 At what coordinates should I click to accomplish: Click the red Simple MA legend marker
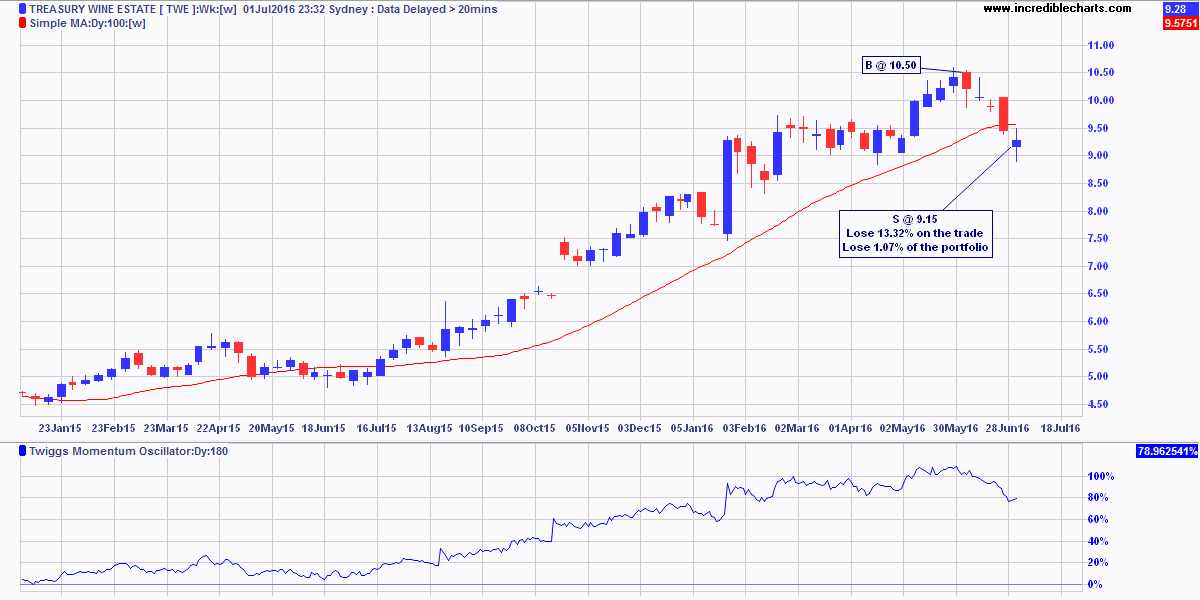click(x=23, y=23)
